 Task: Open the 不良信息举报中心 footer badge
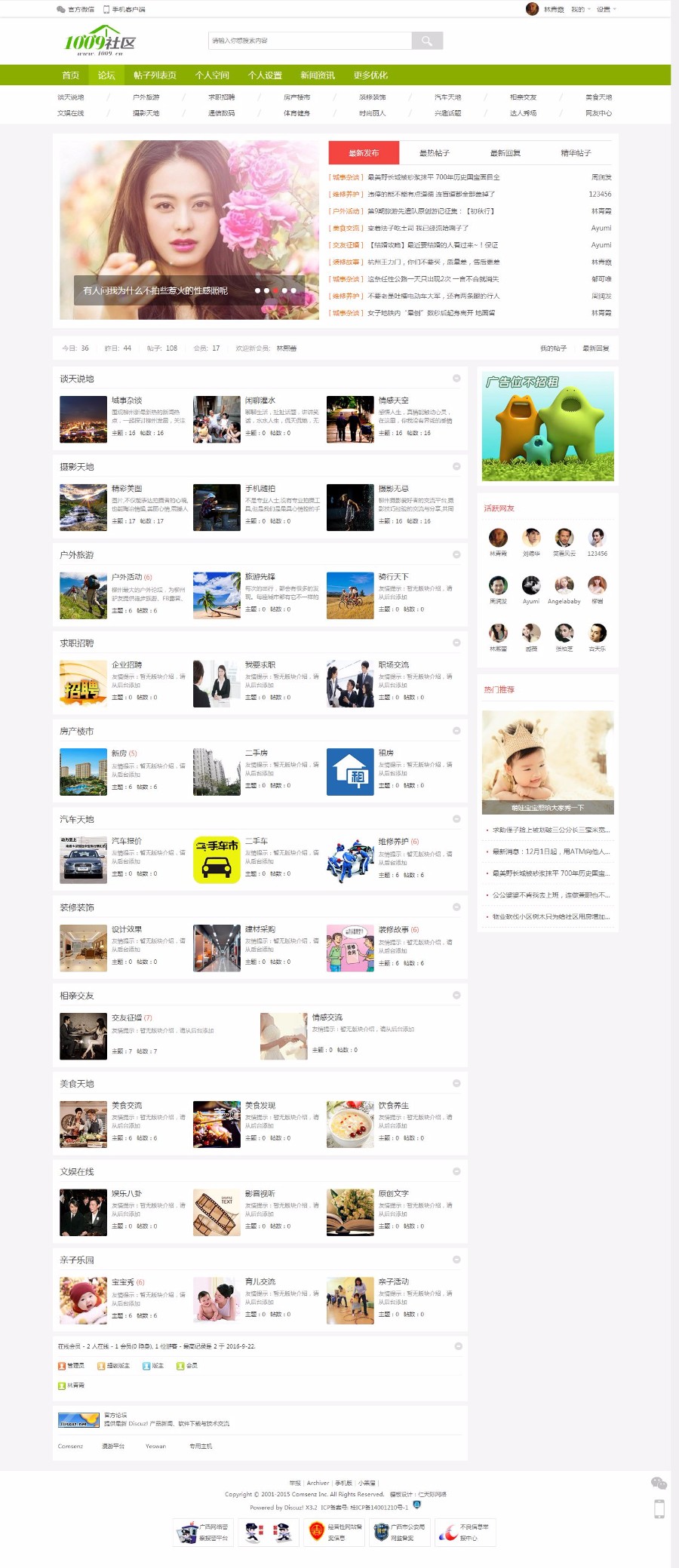[465, 1533]
